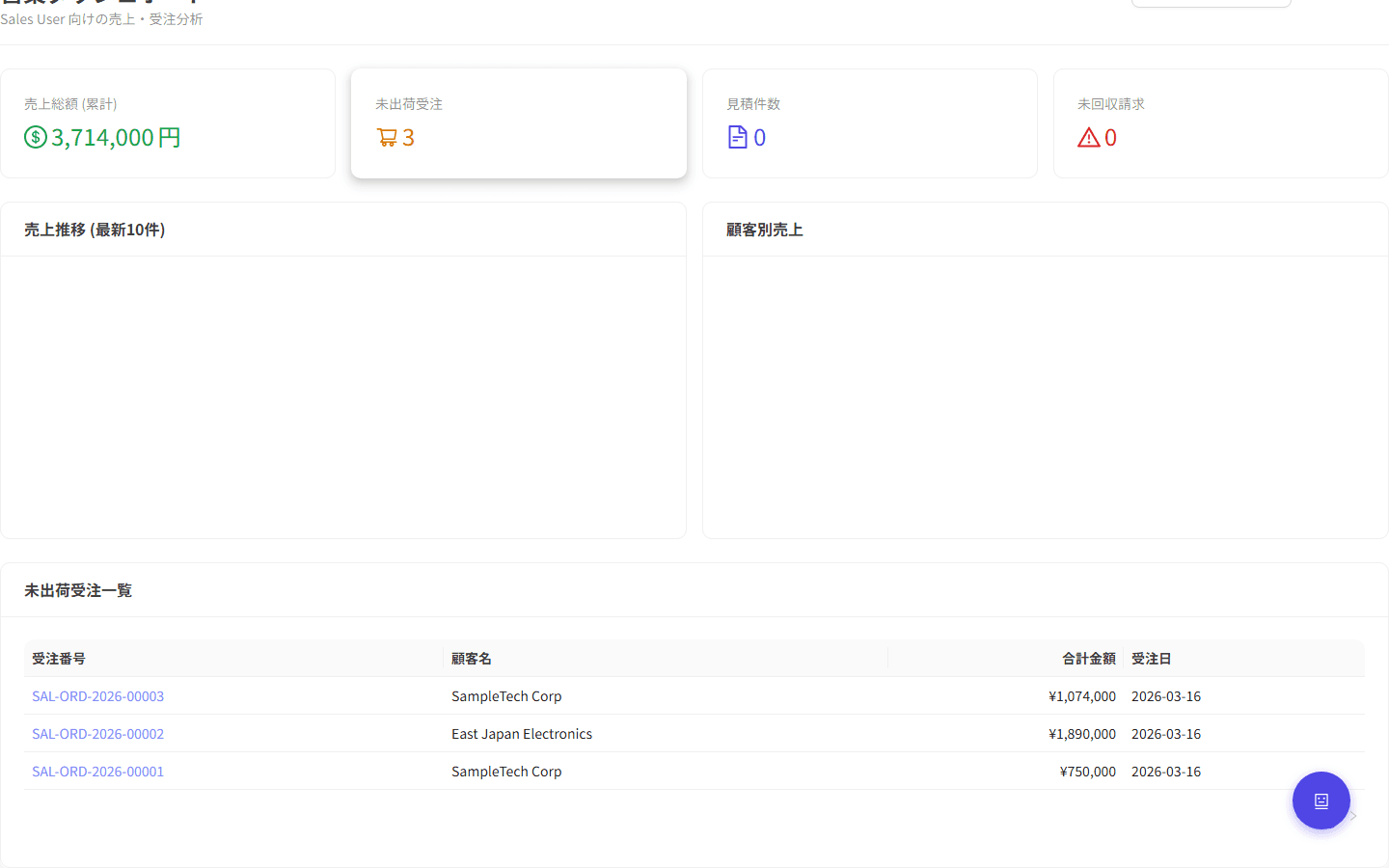Open order SAL-ORD-2026-00001
Image resolution: width=1389 pixels, height=868 pixels.
coord(97,772)
